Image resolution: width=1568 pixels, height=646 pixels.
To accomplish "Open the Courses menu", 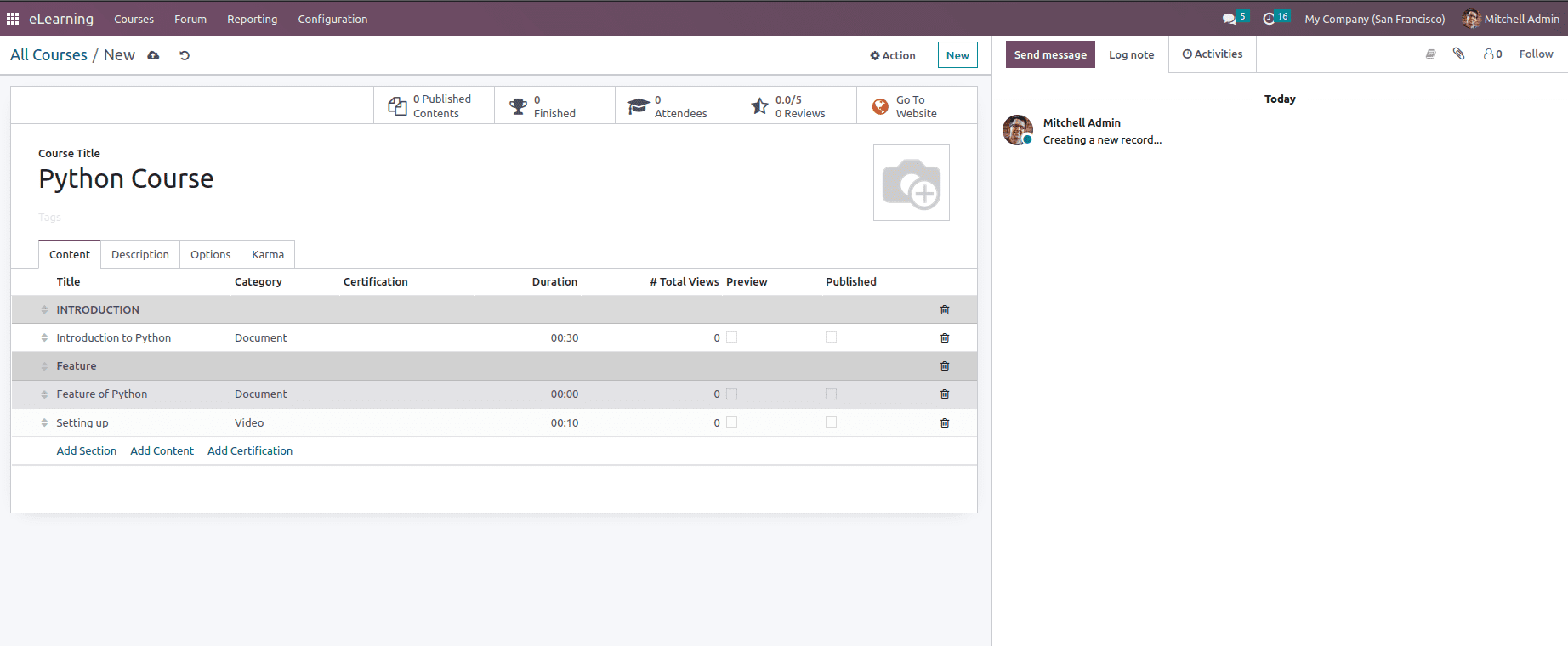I will (134, 19).
